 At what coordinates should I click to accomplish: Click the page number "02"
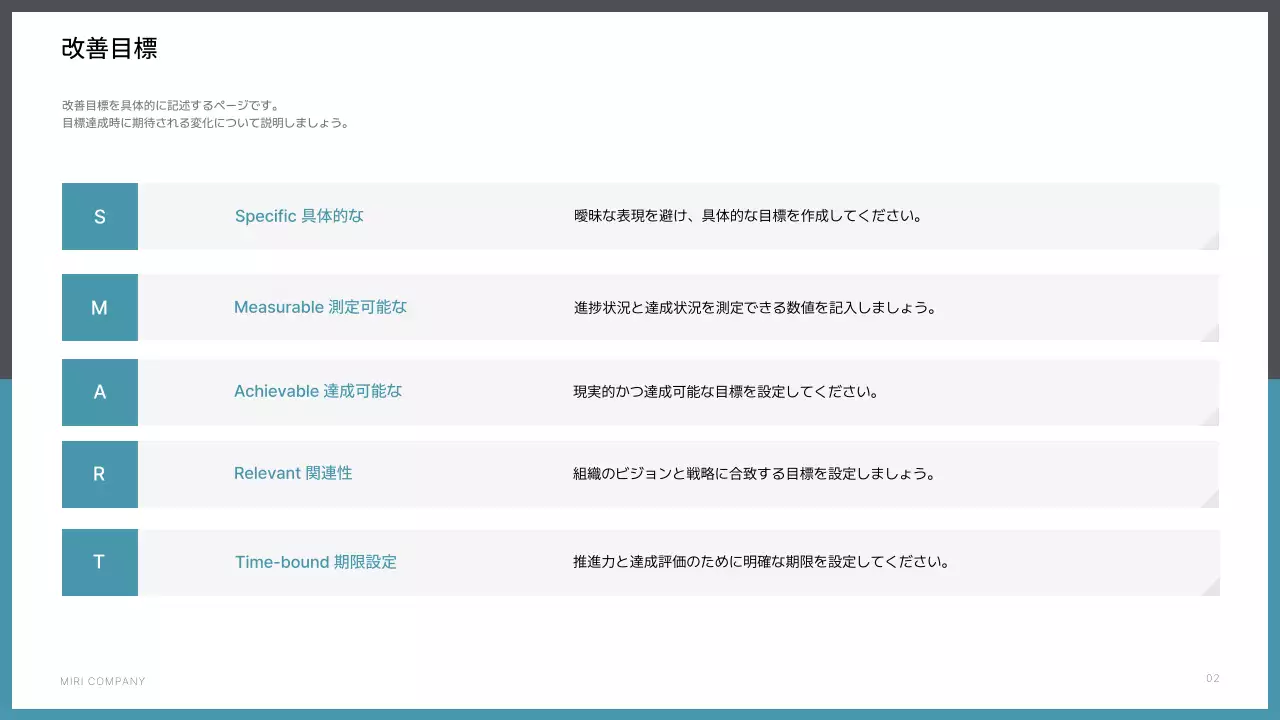coord(1213,677)
